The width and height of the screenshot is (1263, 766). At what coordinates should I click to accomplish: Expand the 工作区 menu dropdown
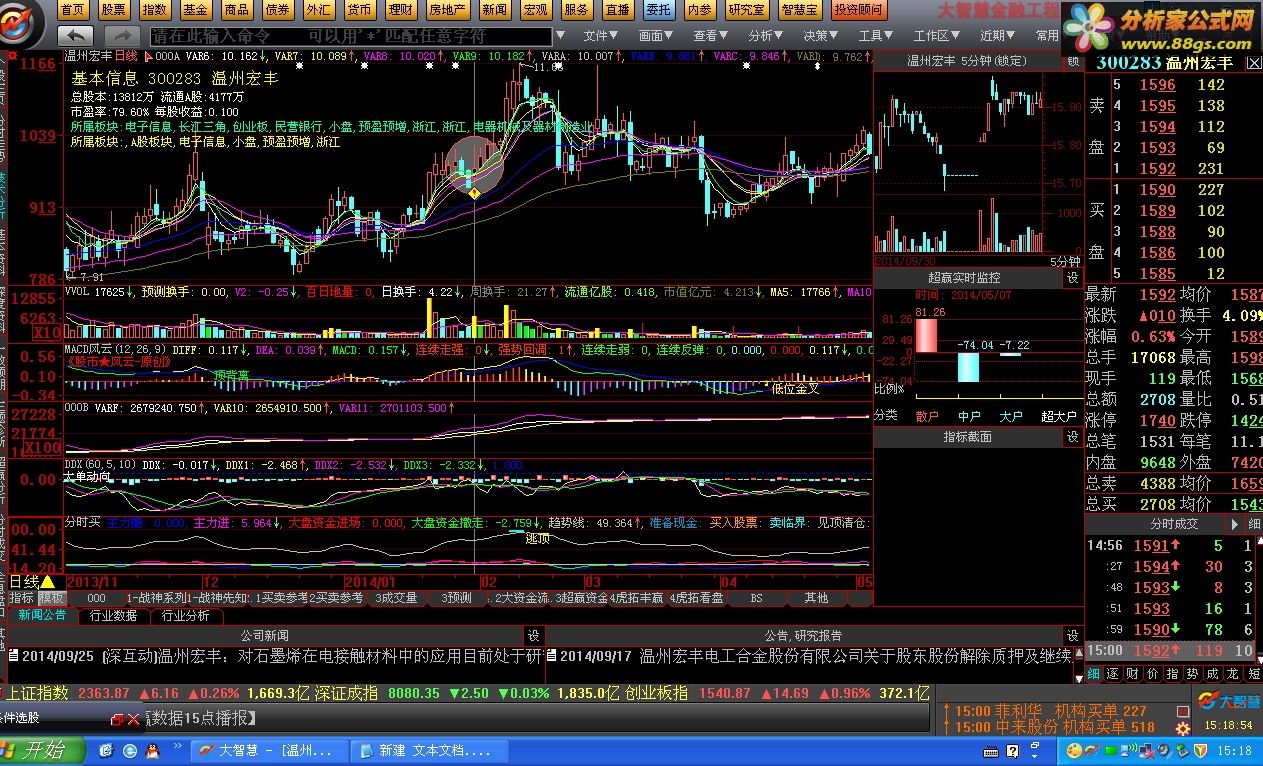point(938,35)
